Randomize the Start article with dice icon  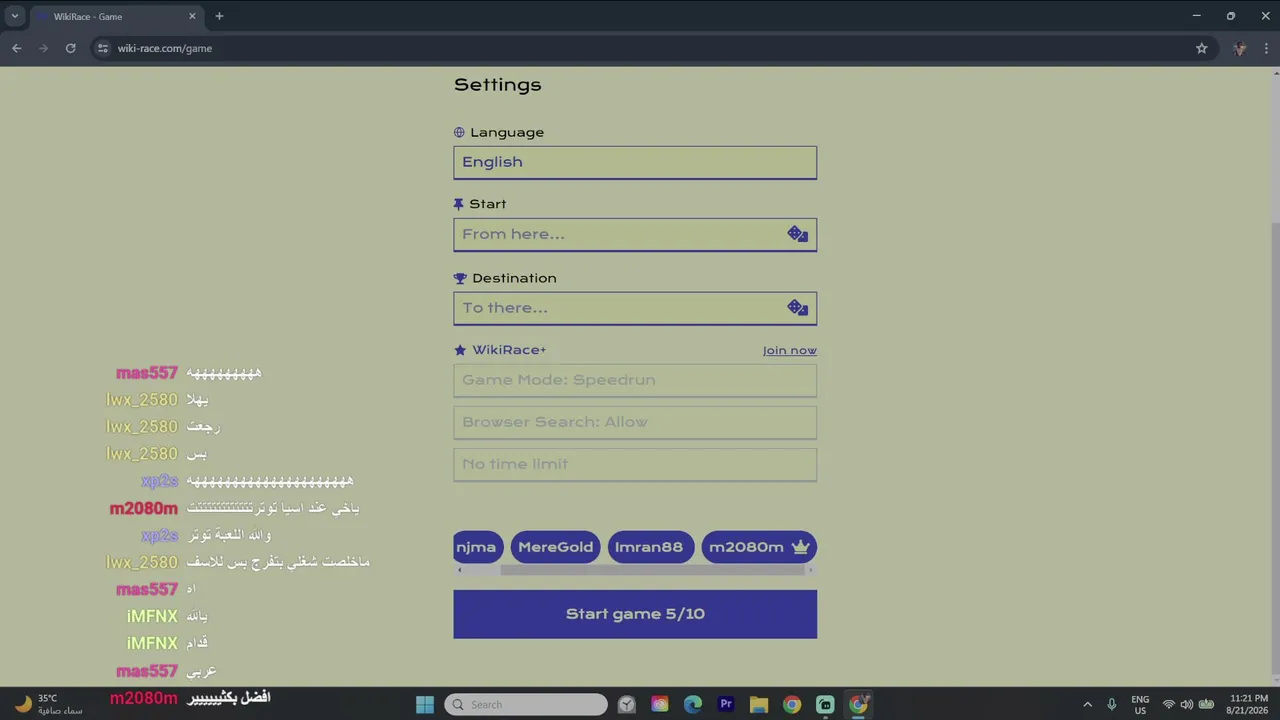pos(797,234)
